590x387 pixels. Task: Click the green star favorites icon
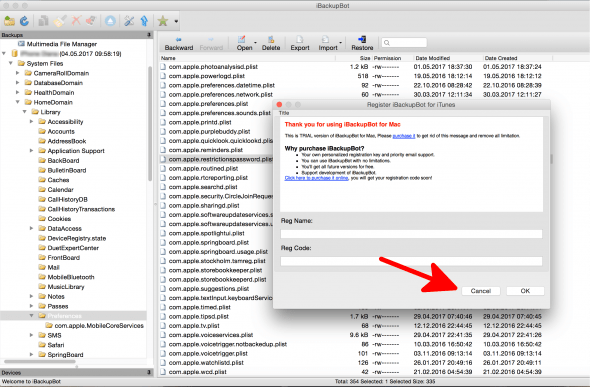pyautogui.click(x=163, y=21)
